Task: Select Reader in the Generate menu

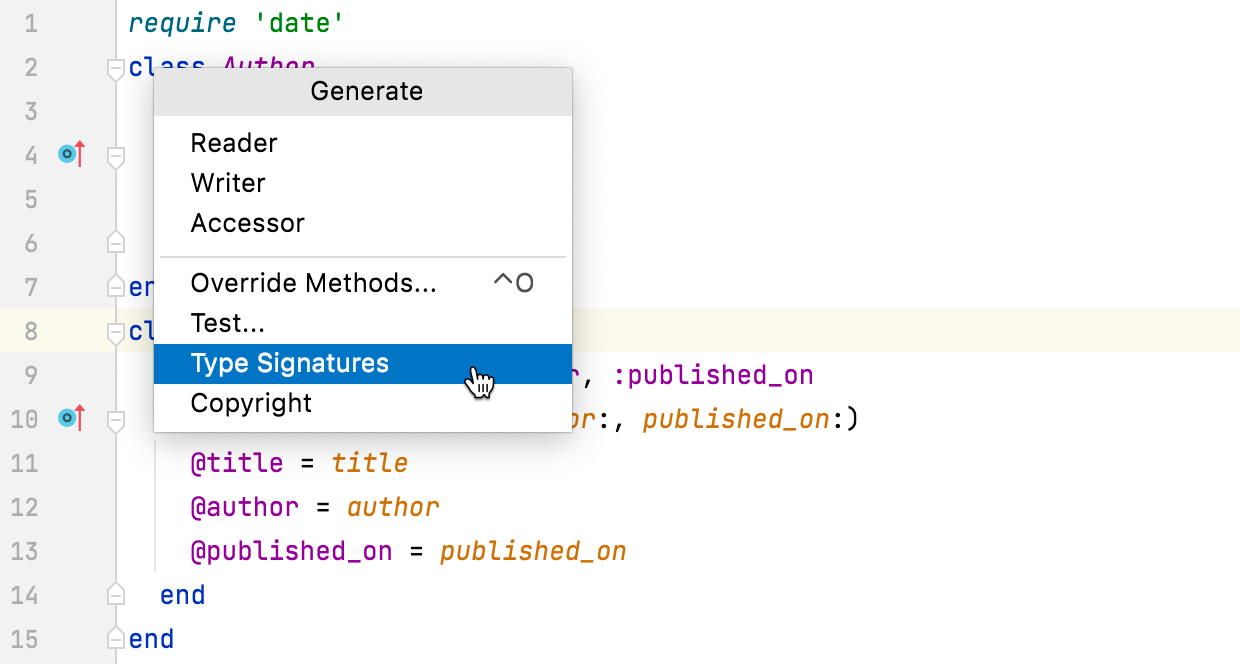Action: click(233, 143)
